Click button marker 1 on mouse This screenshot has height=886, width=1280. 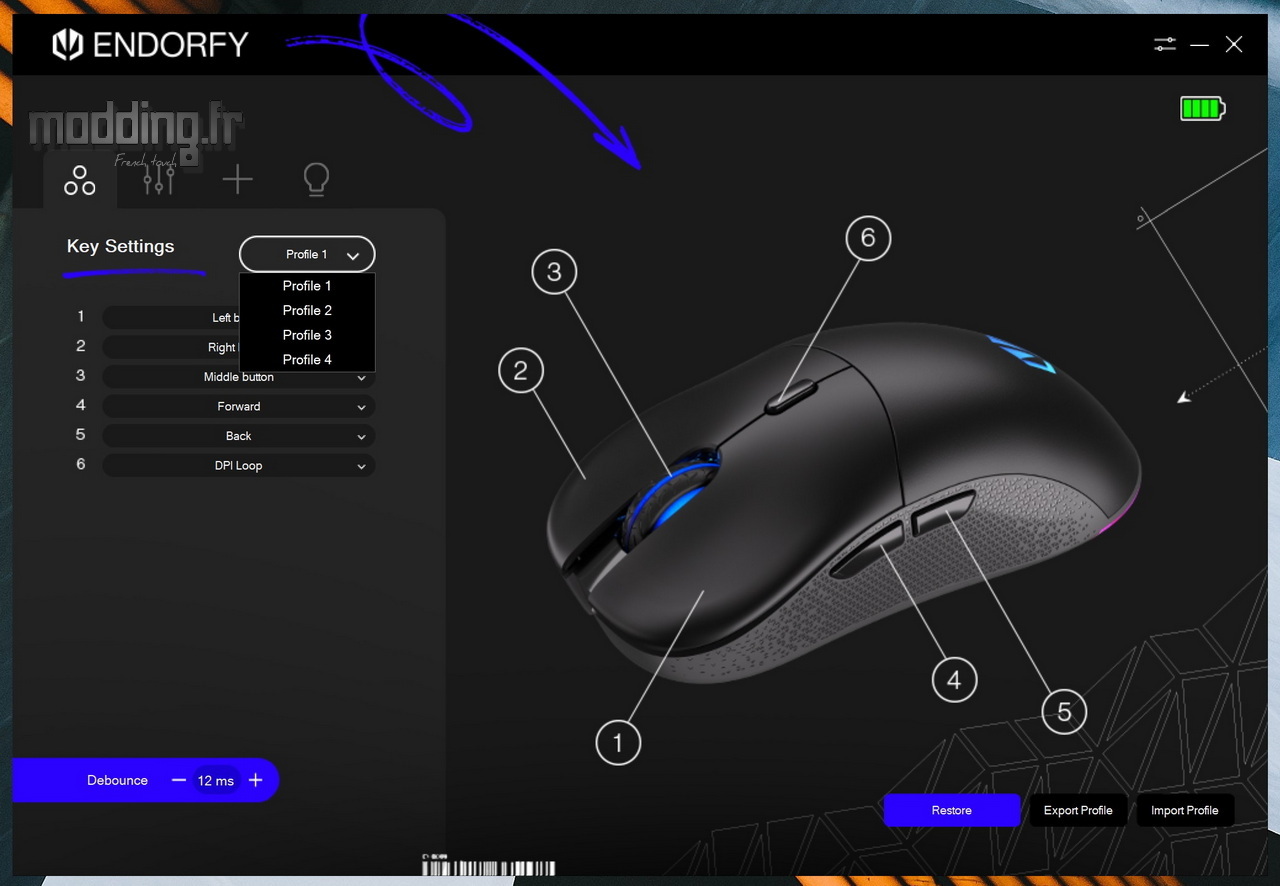618,742
